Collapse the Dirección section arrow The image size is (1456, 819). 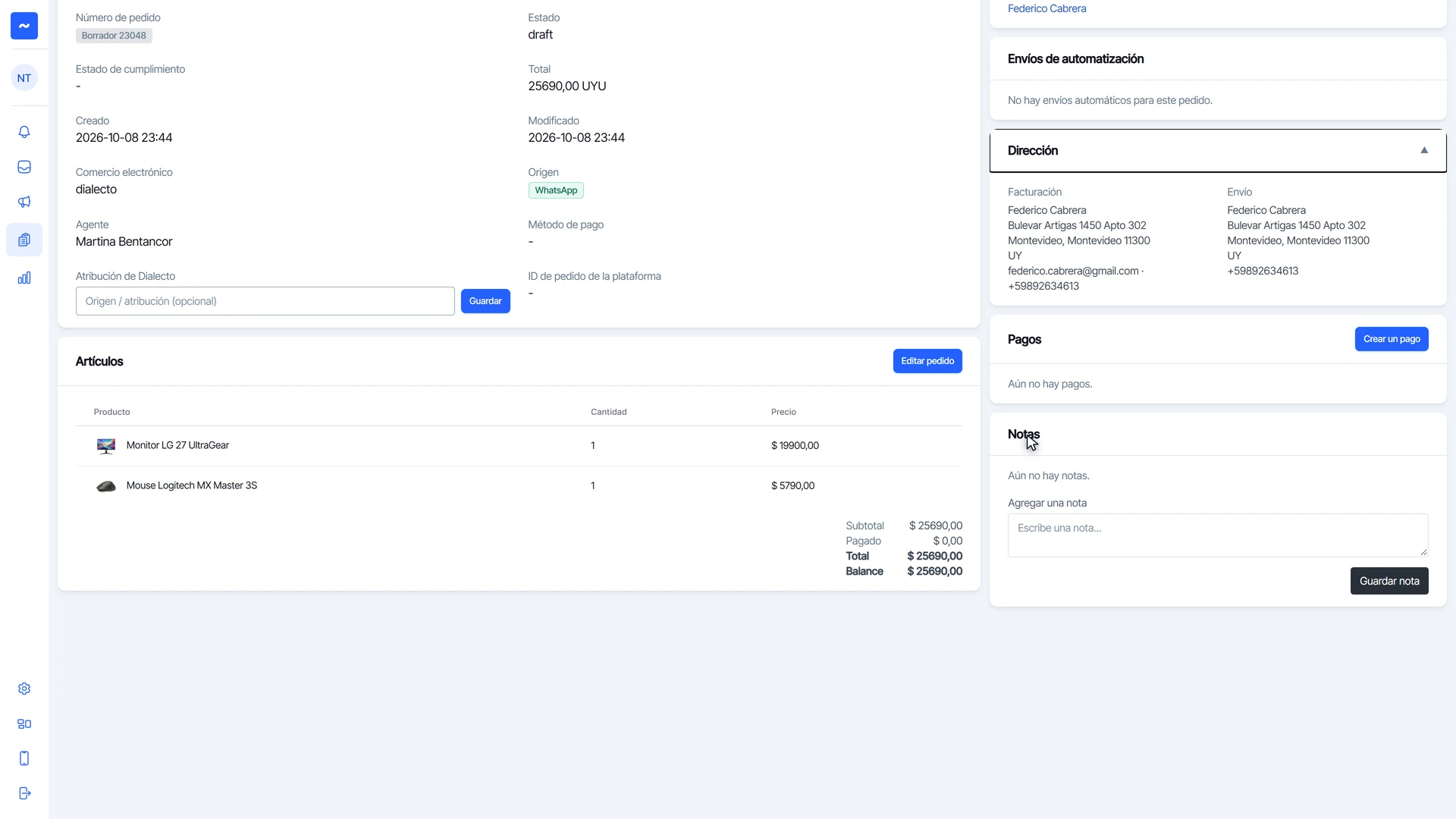click(1424, 150)
